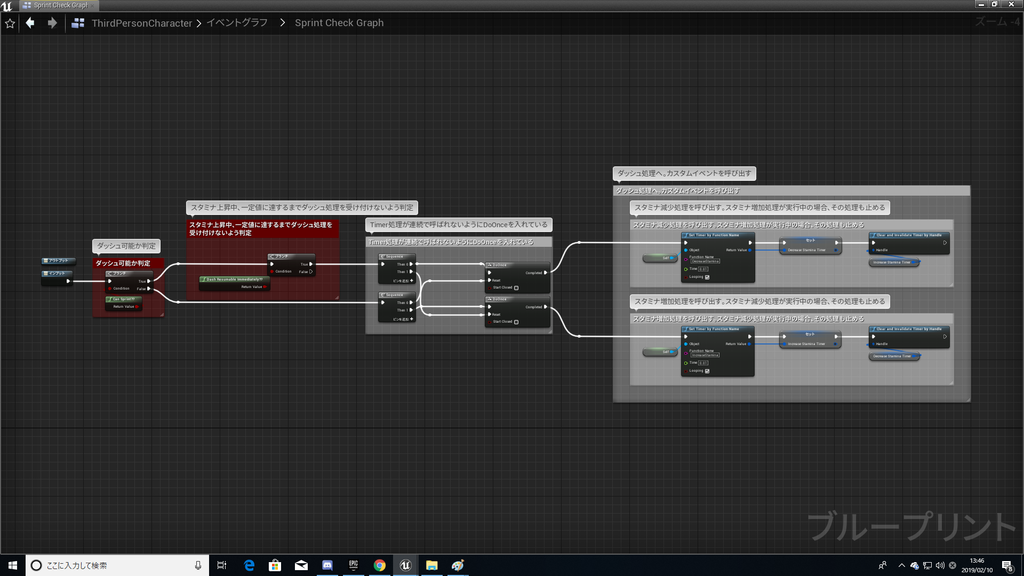Select the upper Self reference node
Image resolution: width=1024 pixels, height=576 pixels.
point(660,258)
